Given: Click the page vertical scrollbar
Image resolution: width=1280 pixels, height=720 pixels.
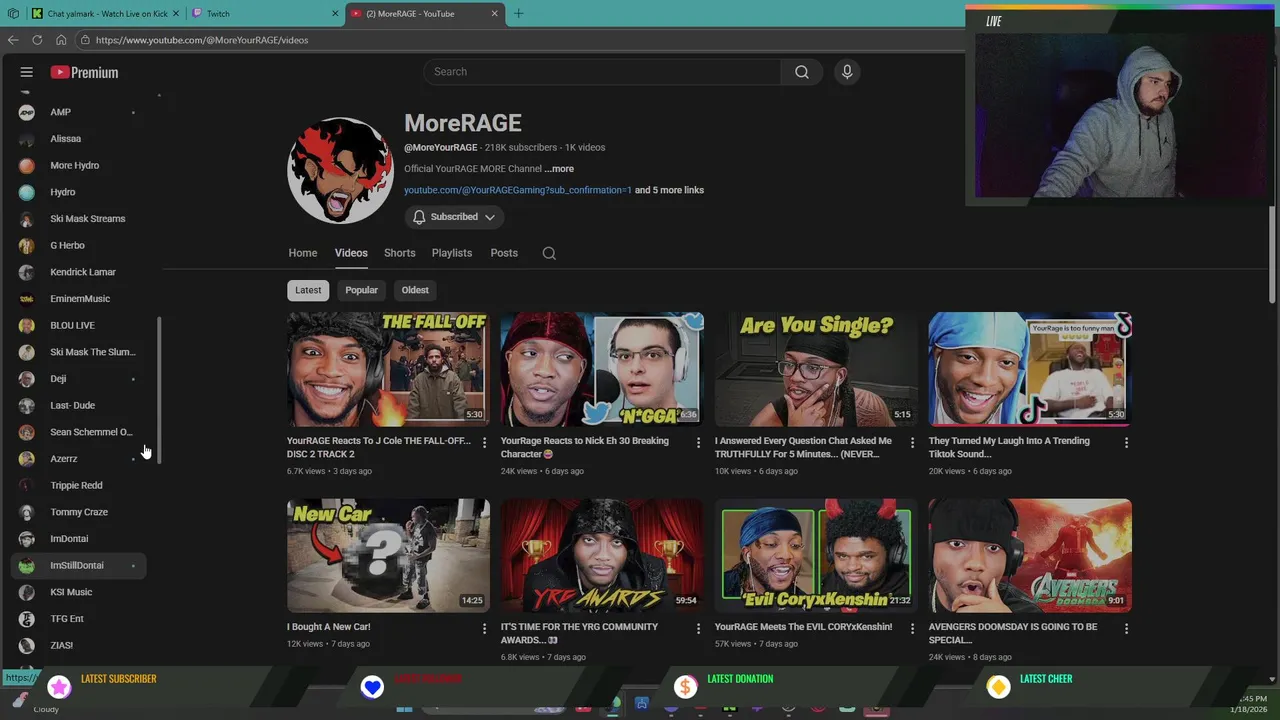Looking at the screenshot, I should (x=1272, y=255).
